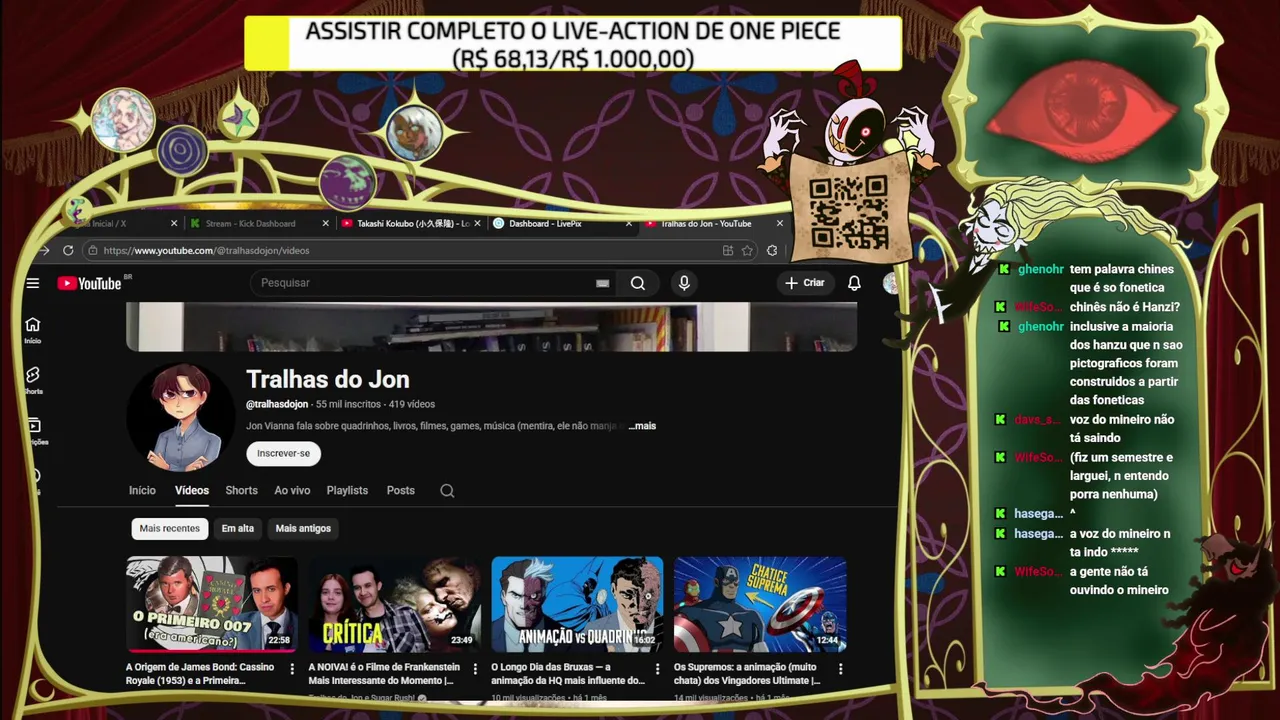Open the channel Vídeos tab
The width and height of the screenshot is (1280, 720).
(192, 490)
